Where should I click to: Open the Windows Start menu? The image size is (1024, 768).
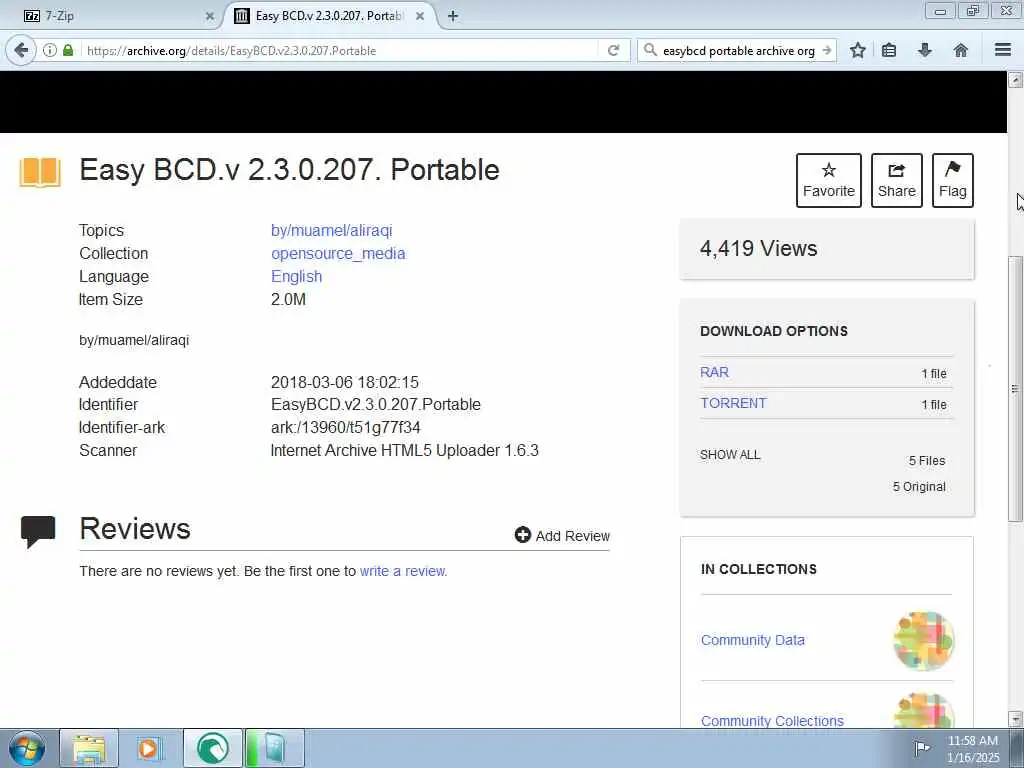click(x=27, y=748)
